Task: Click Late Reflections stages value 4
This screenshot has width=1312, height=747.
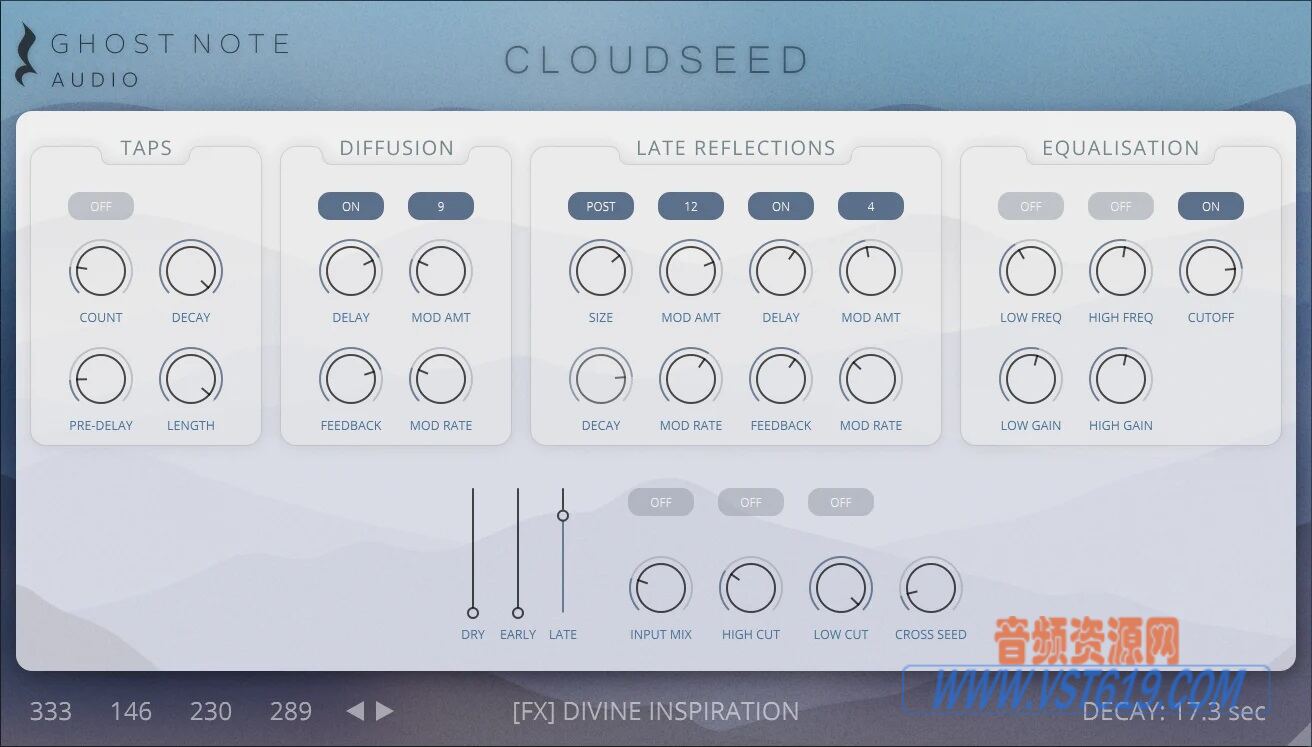Action: coord(871,206)
